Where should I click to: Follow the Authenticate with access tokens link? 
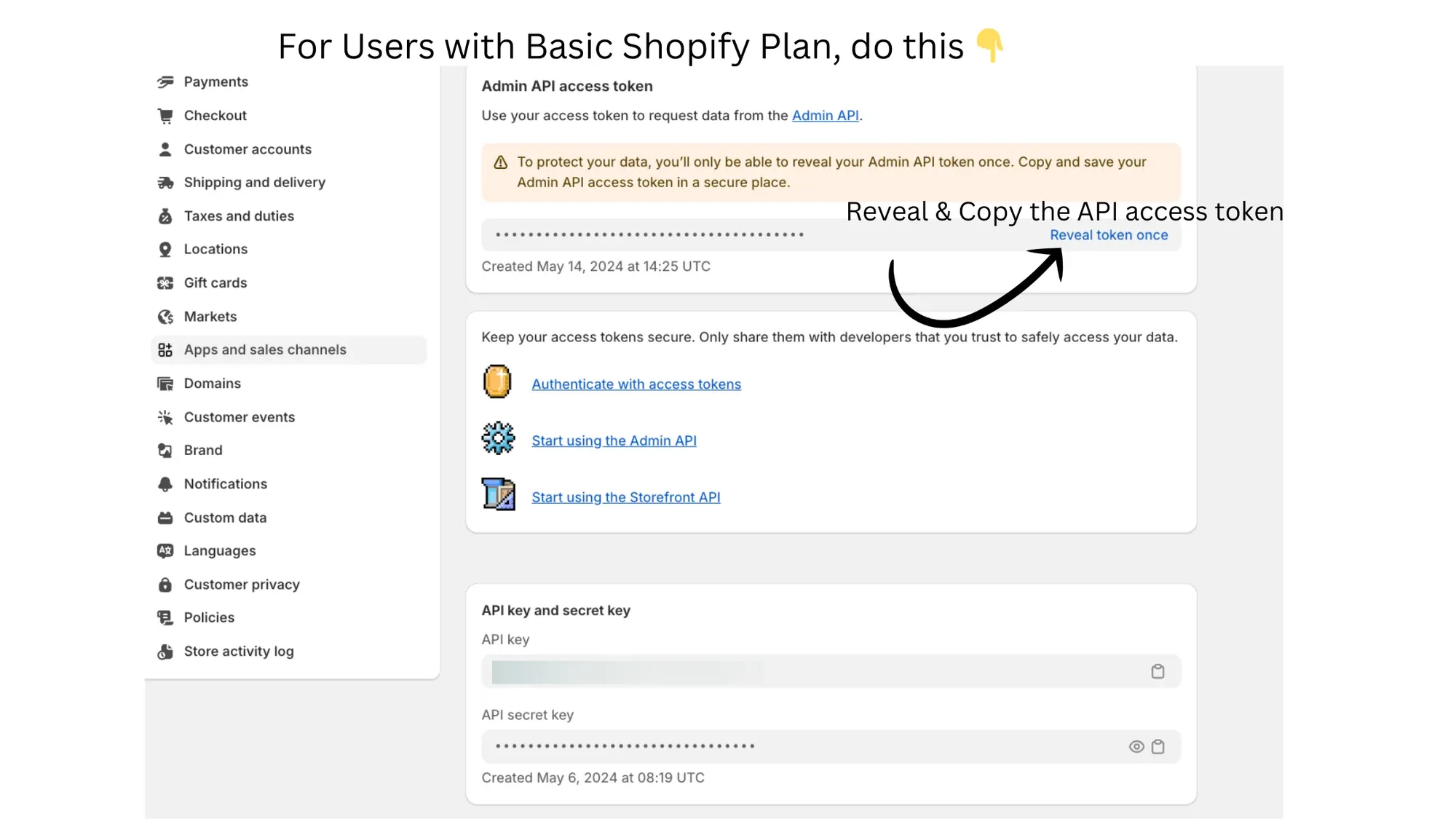[636, 384]
